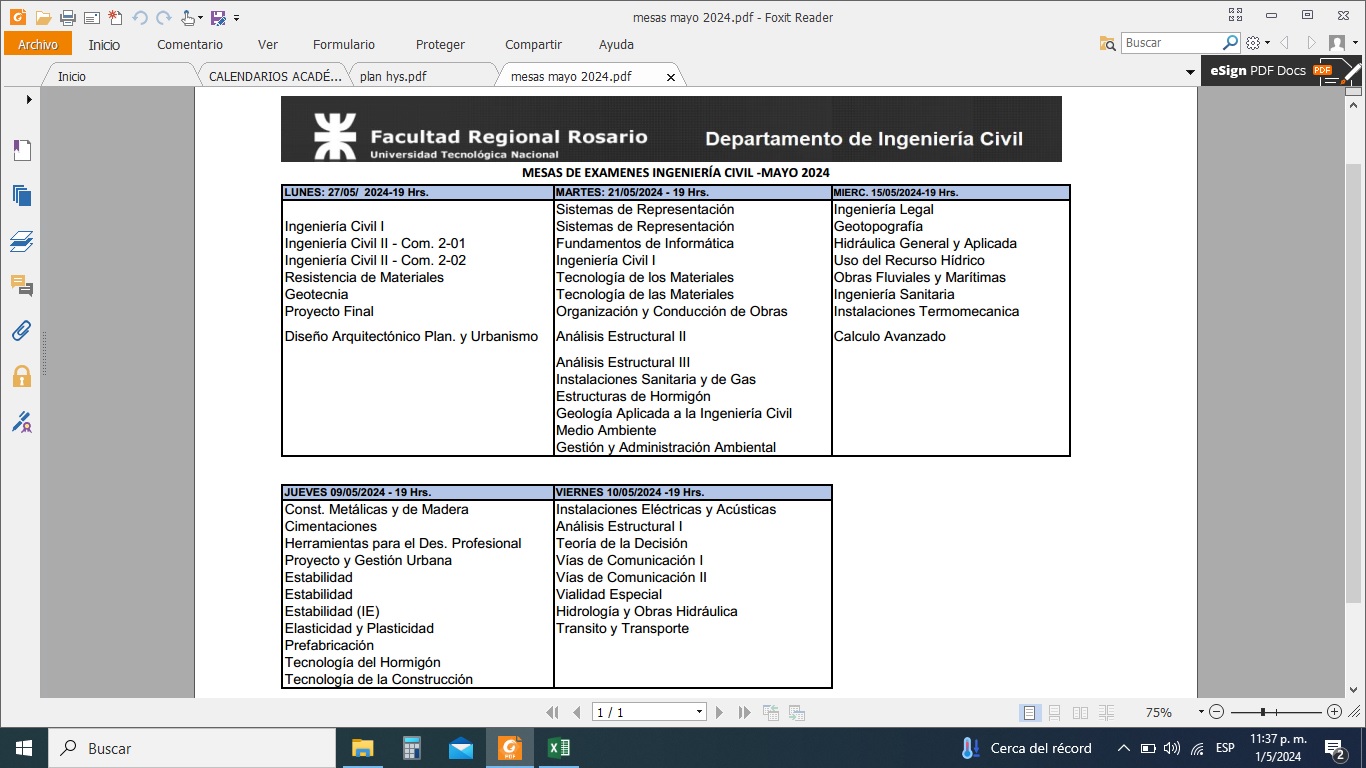Viewport: 1366px width, 768px height.
Task: Open the user account profile icon
Action: (1337, 43)
